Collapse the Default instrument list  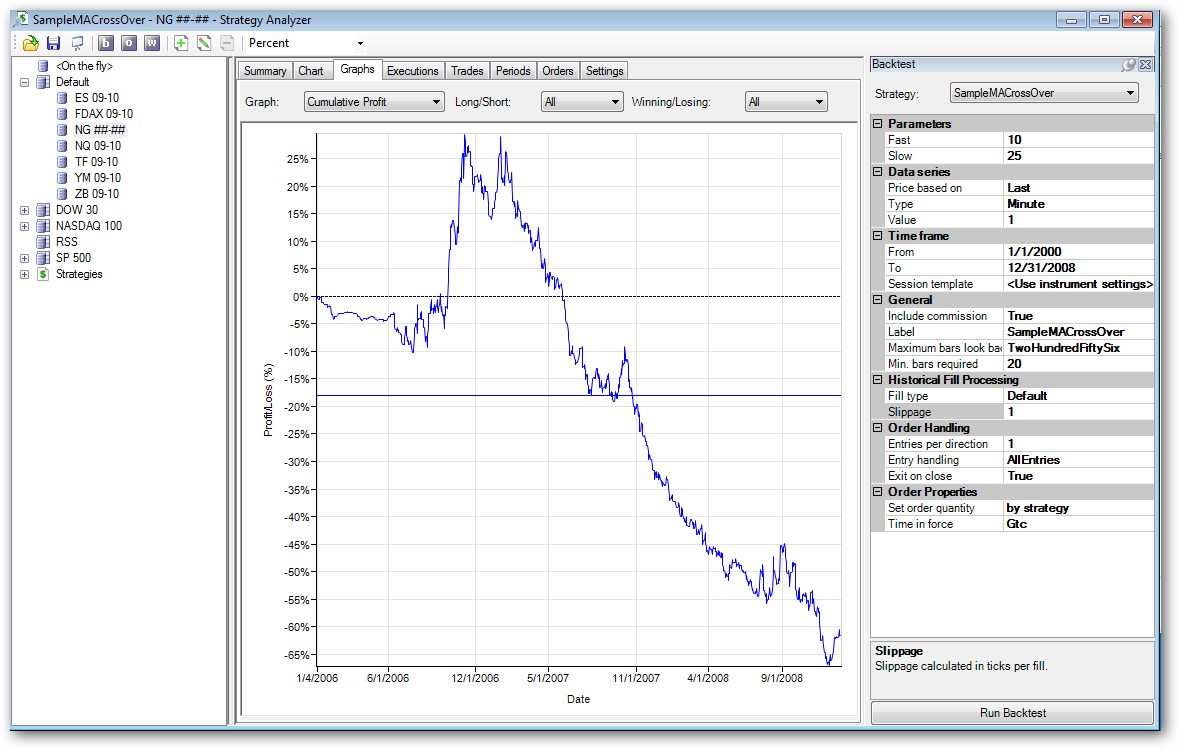(x=25, y=82)
